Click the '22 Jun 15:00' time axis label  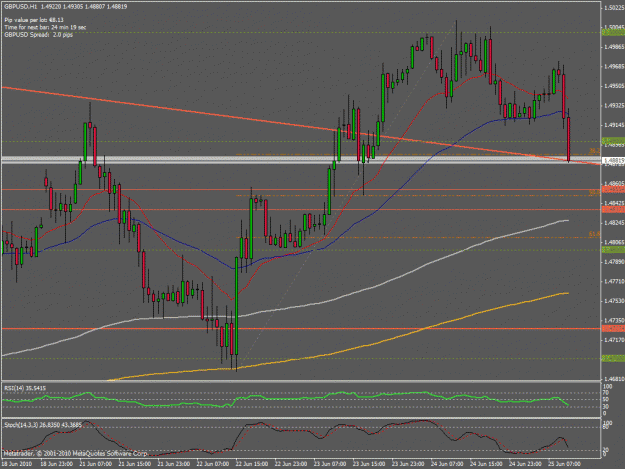pos(252,464)
